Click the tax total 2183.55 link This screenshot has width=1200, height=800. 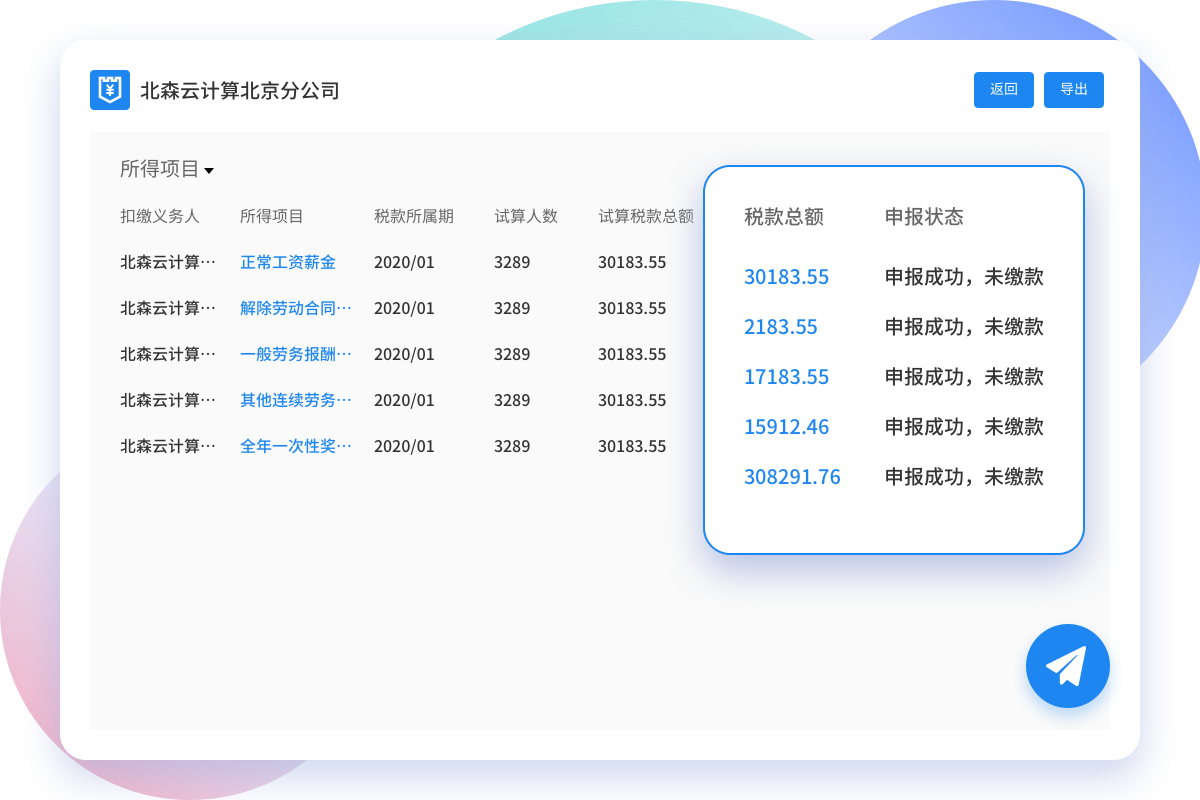click(780, 327)
